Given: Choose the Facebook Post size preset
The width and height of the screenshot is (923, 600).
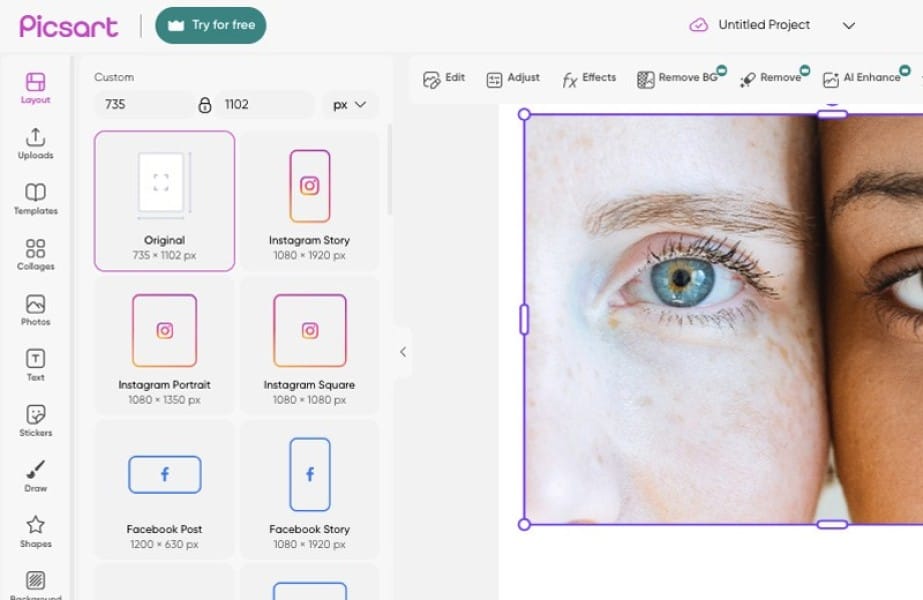Looking at the screenshot, I should click(x=165, y=490).
